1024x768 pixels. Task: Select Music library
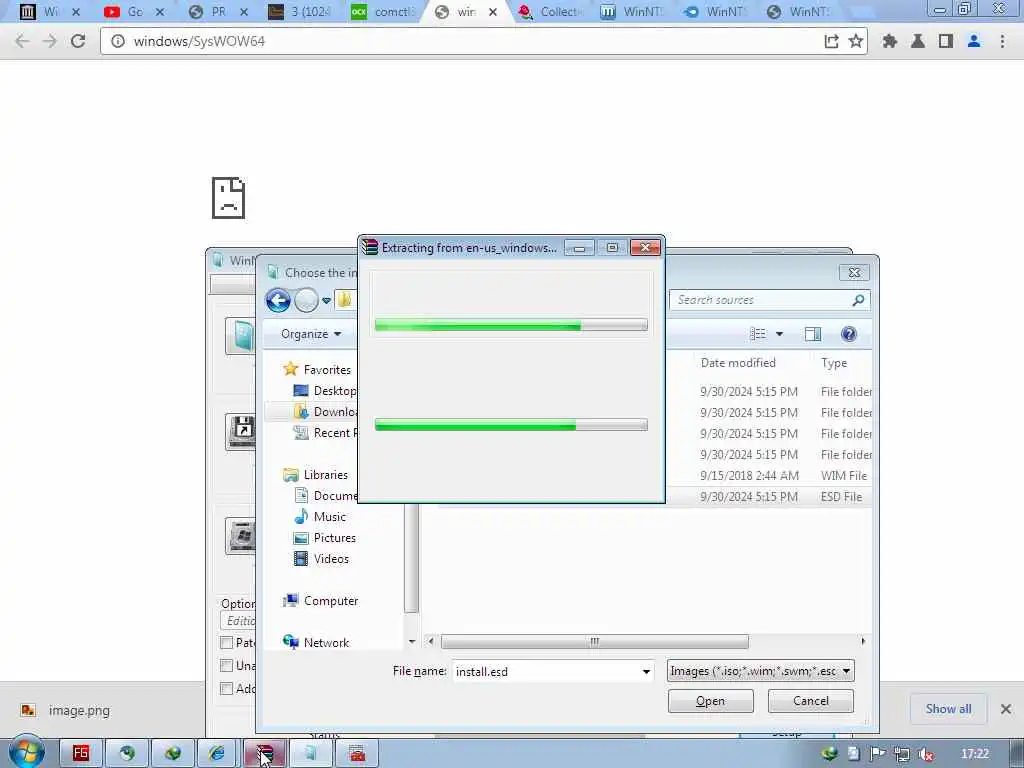(320, 517)
